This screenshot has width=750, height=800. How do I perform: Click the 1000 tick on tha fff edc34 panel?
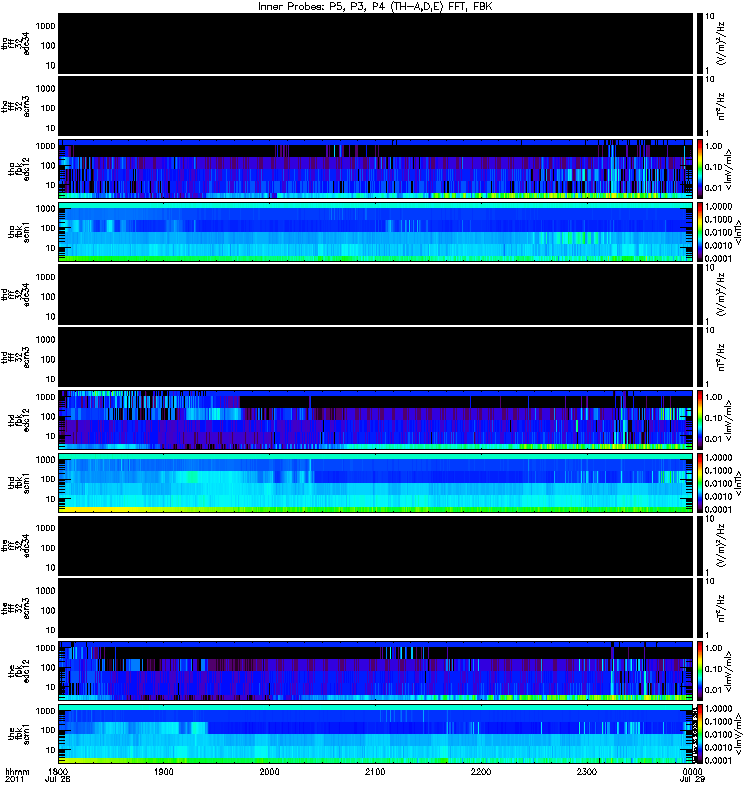(x=45, y=26)
